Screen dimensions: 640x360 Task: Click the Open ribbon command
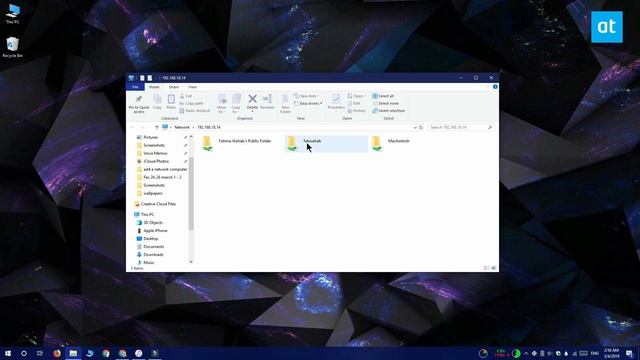(x=357, y=96)
